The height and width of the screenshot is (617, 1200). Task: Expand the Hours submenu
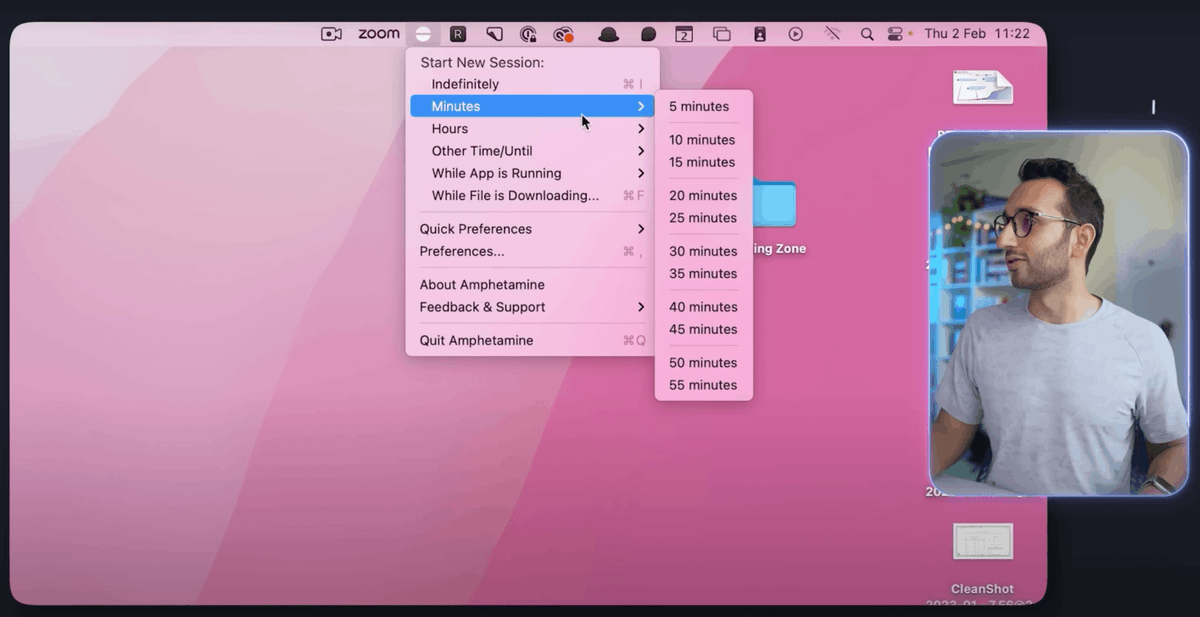(532, 129)
